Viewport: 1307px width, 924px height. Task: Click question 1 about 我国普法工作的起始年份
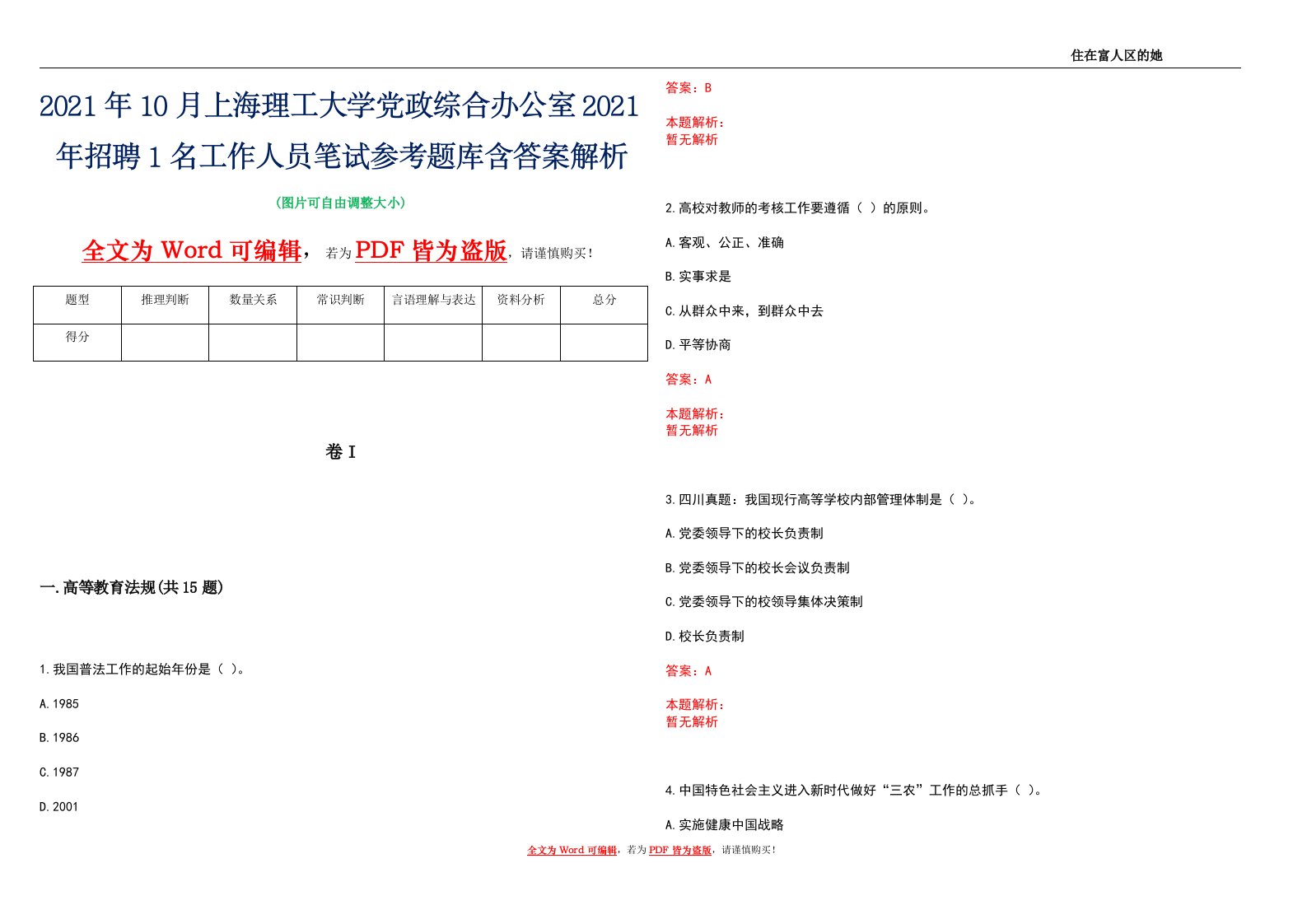(142, 670)
